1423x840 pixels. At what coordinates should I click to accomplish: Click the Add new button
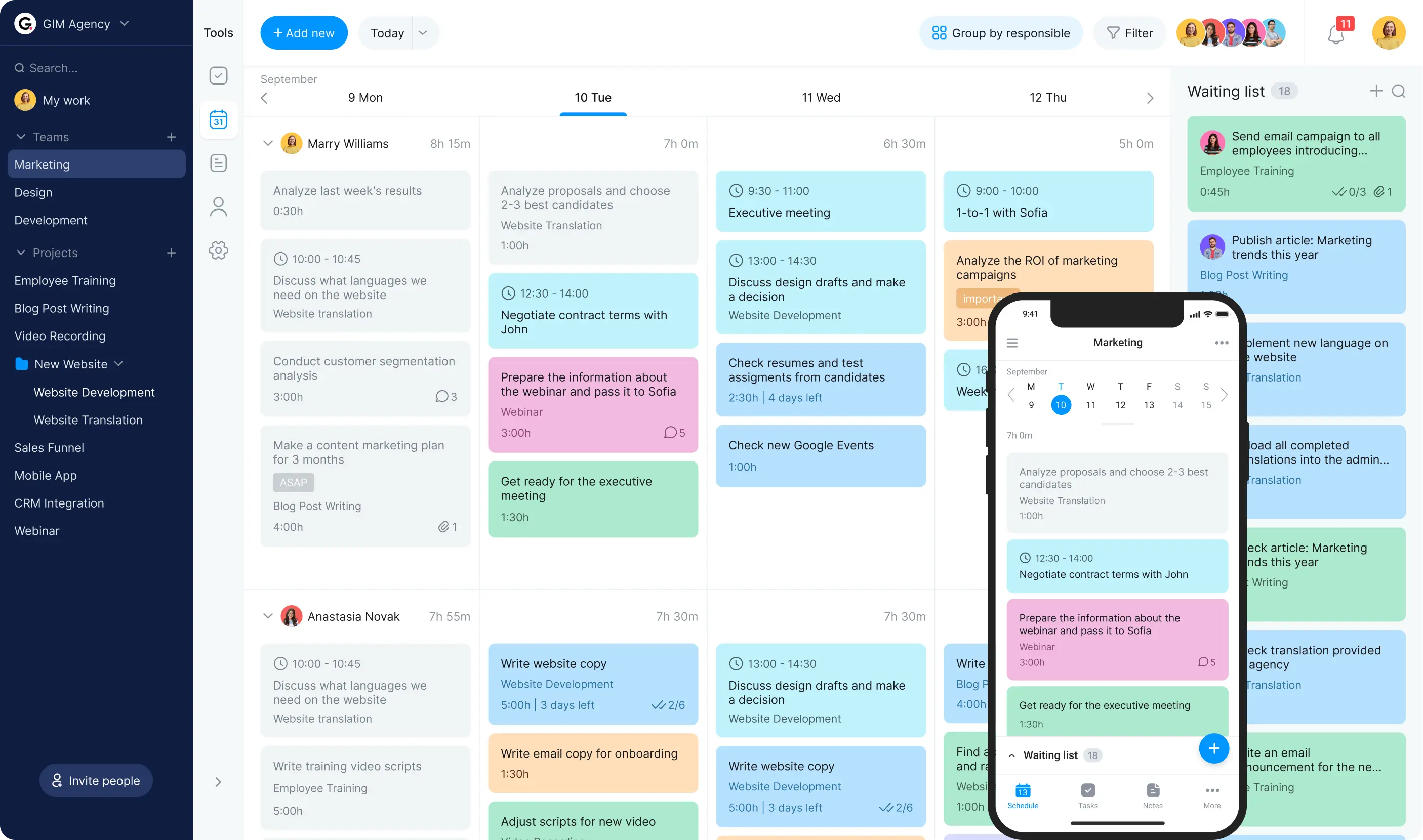click(x=303, y=33)
